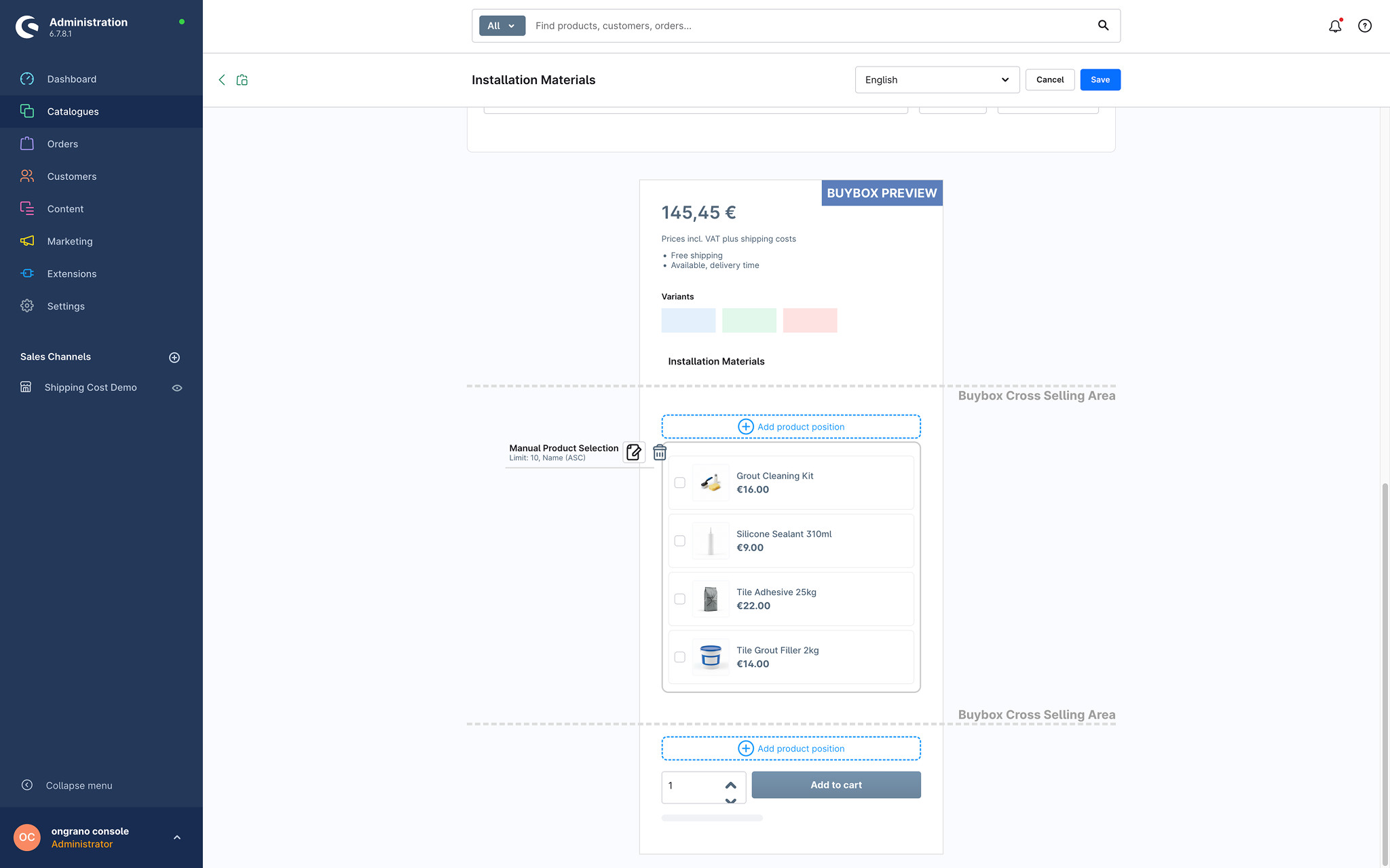This screenshot has height=868, width=1390.
Task: Open the English language dropdown
Action: click(x=937, y=79)
